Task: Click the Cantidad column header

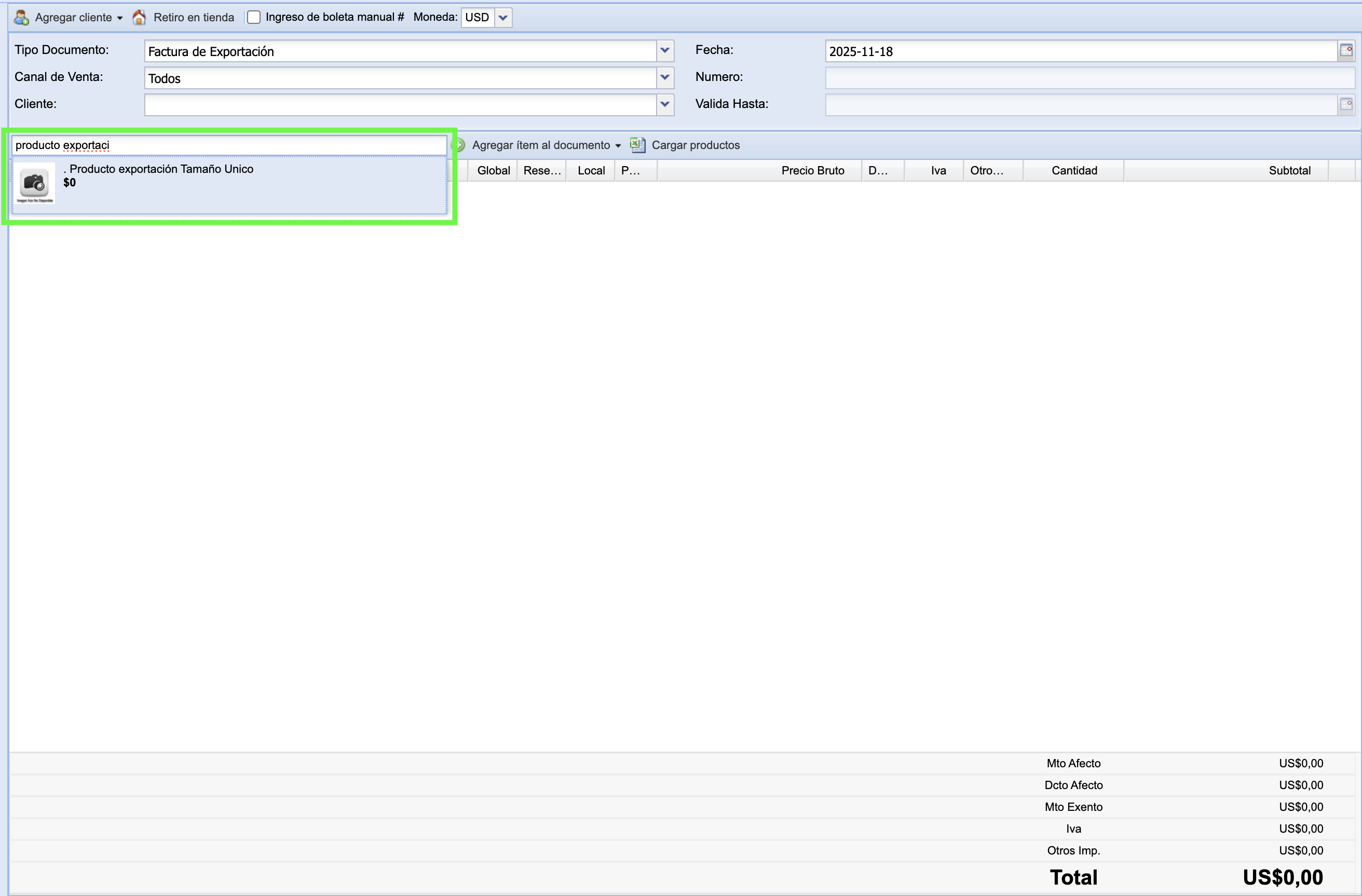Action: coord(1073,170)
